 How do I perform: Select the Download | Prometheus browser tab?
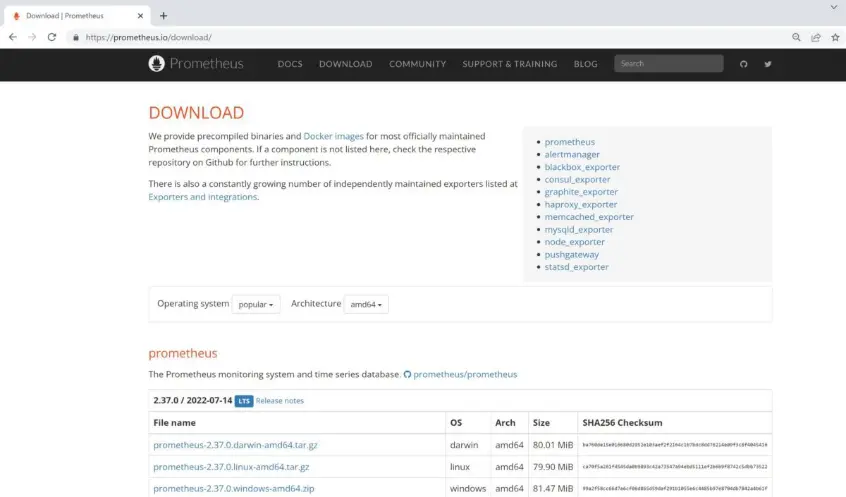tap(77, 16)
